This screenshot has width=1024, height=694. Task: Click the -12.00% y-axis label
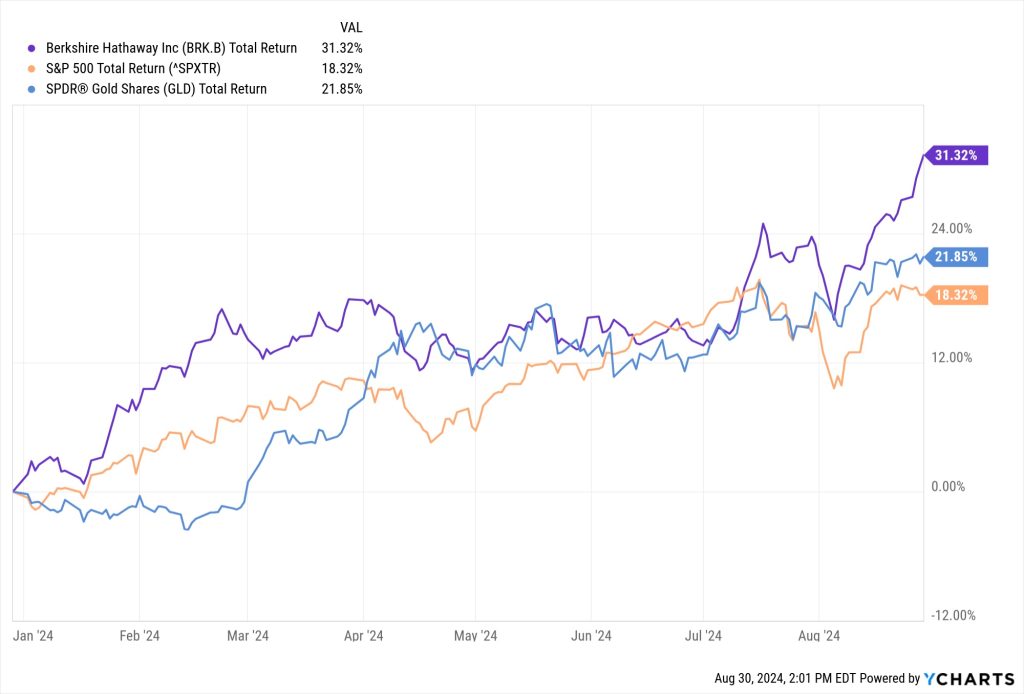952,616
